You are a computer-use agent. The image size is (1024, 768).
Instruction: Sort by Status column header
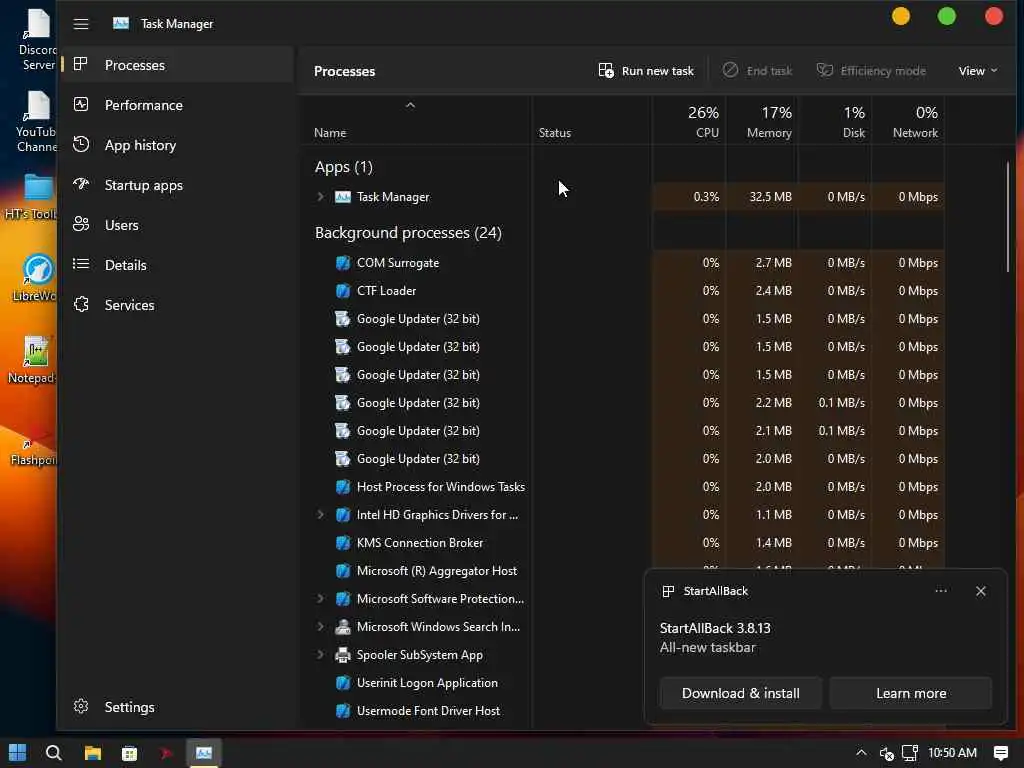pyautogui.click(x=592, y=121)
